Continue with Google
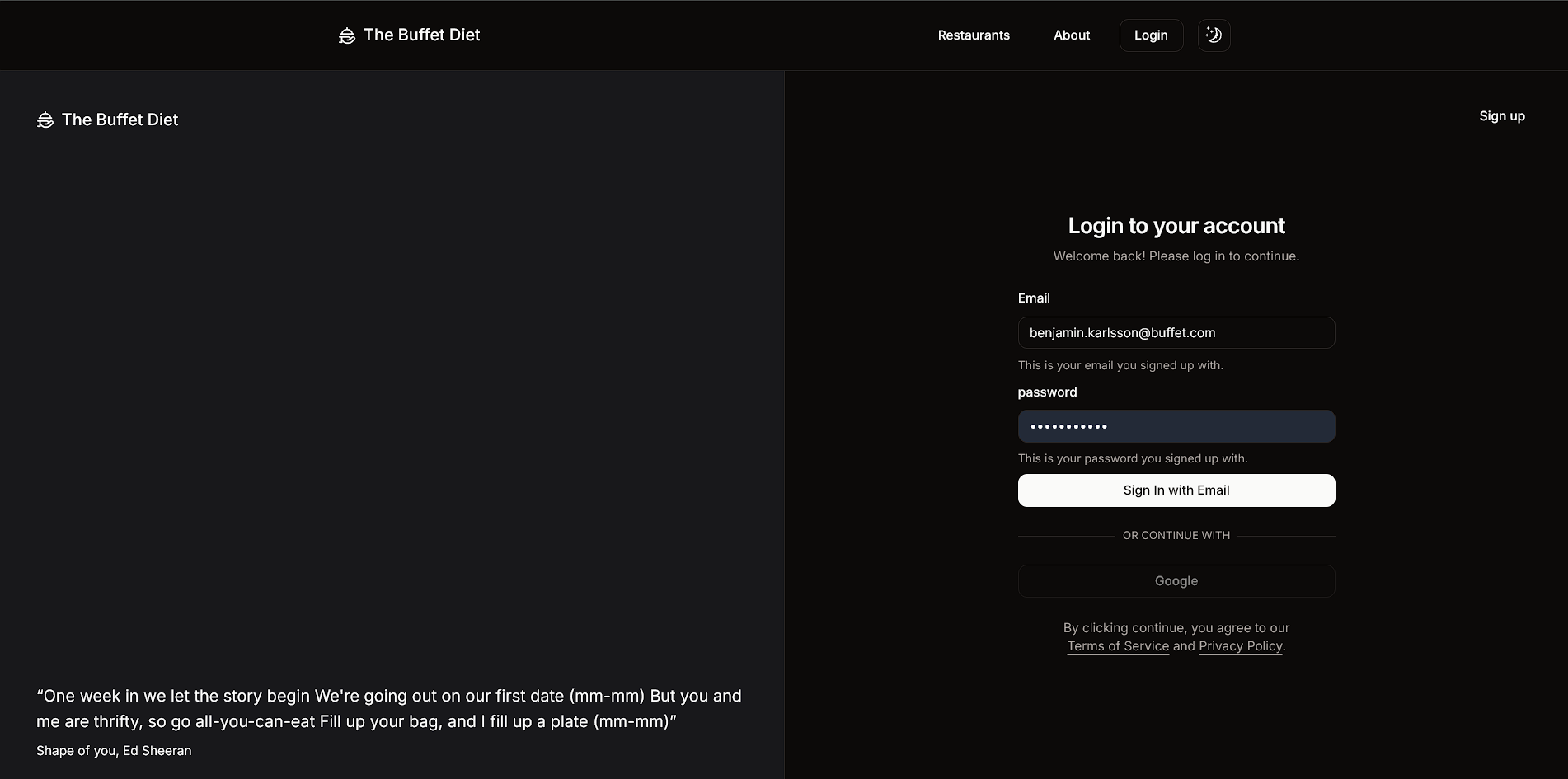Viewport: 1568px width, 779px height. click(x=1176, y=580)
